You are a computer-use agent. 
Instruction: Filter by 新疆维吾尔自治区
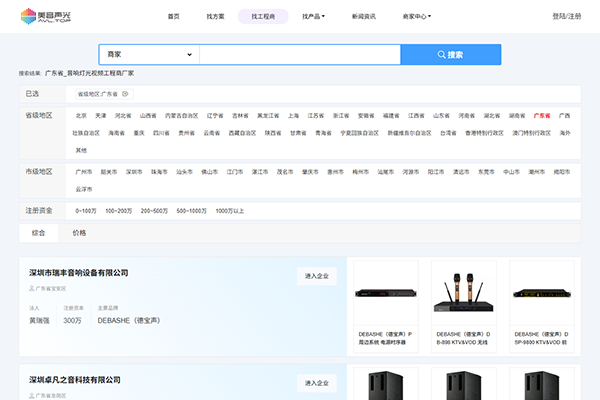[x=409, y=133]
